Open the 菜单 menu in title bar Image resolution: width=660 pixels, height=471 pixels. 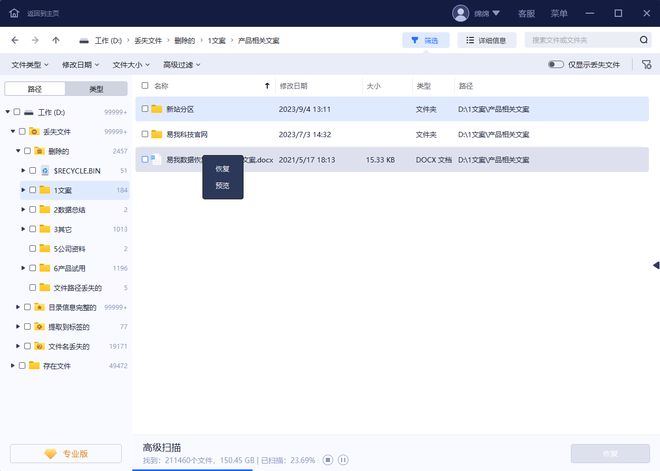(559, 13)
